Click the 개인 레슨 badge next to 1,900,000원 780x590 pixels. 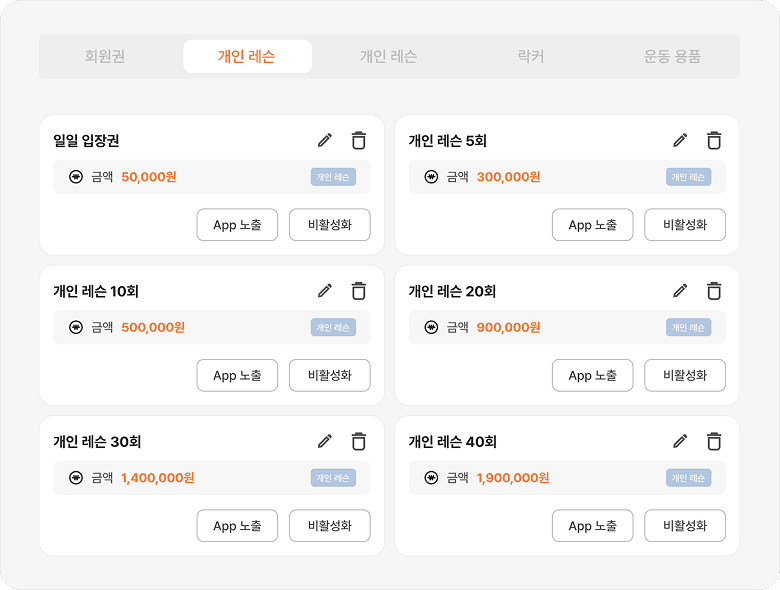tap(688, 478)
